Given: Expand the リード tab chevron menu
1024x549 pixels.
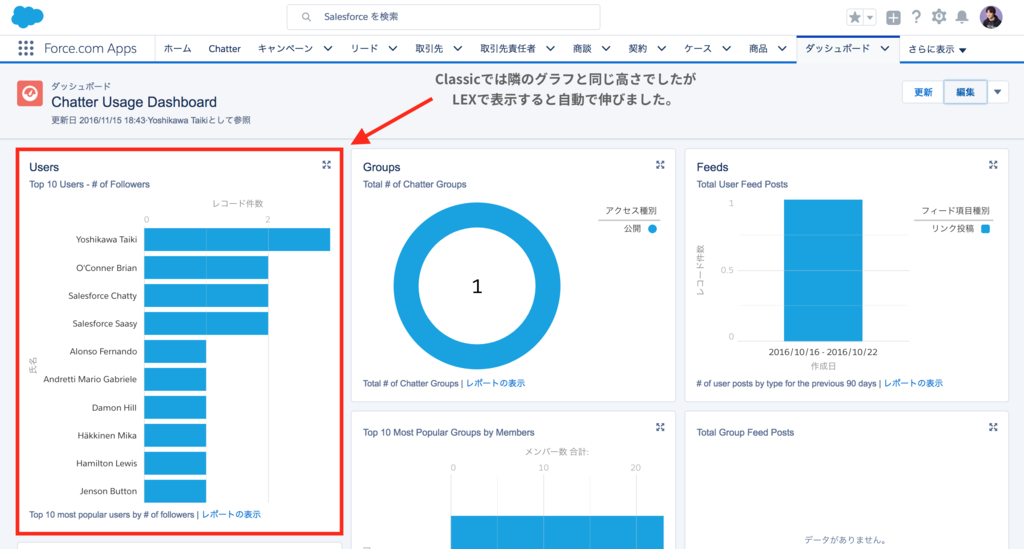Looking at the screenshot, I should click(x=392, y=48).
